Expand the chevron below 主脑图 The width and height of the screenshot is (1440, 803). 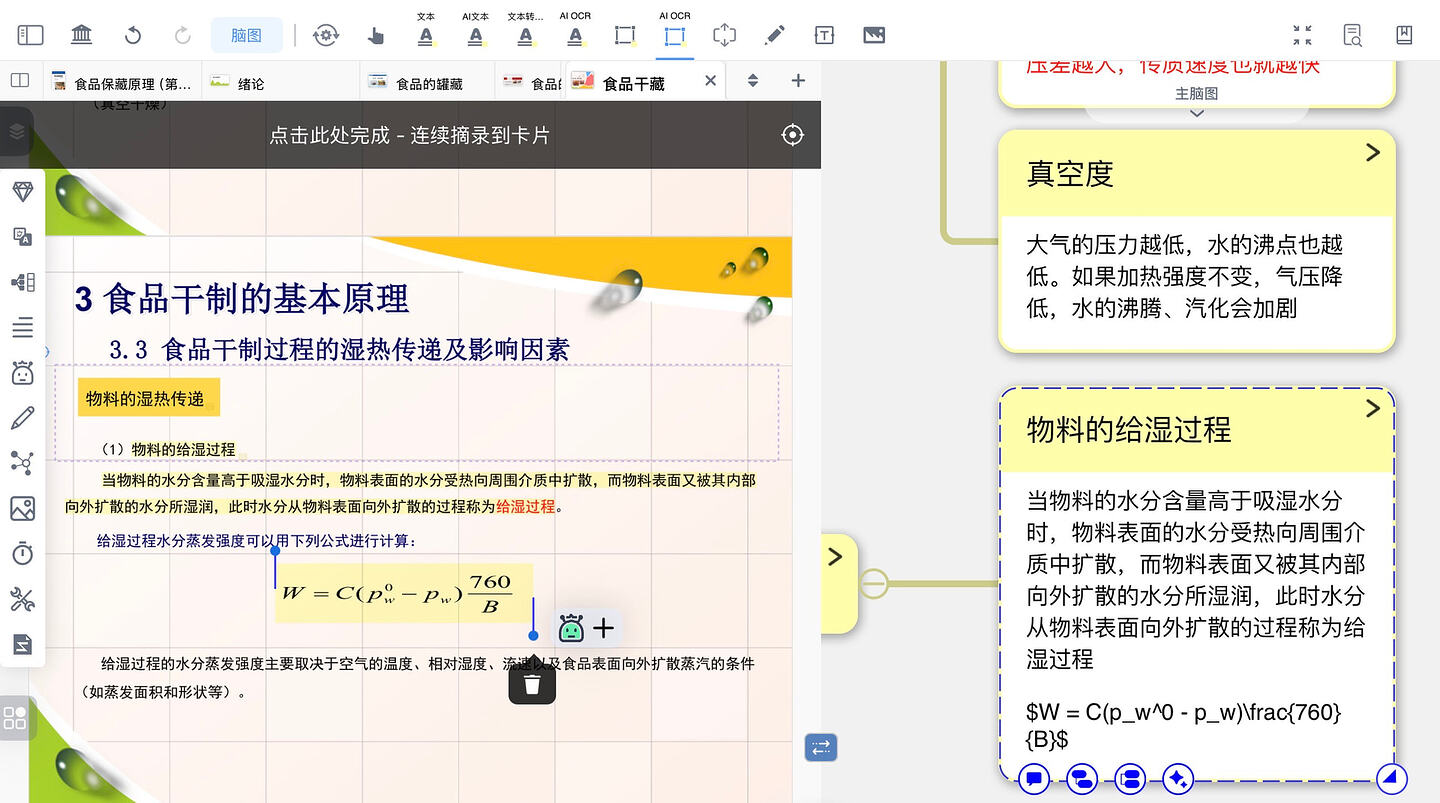point(1196,113)
